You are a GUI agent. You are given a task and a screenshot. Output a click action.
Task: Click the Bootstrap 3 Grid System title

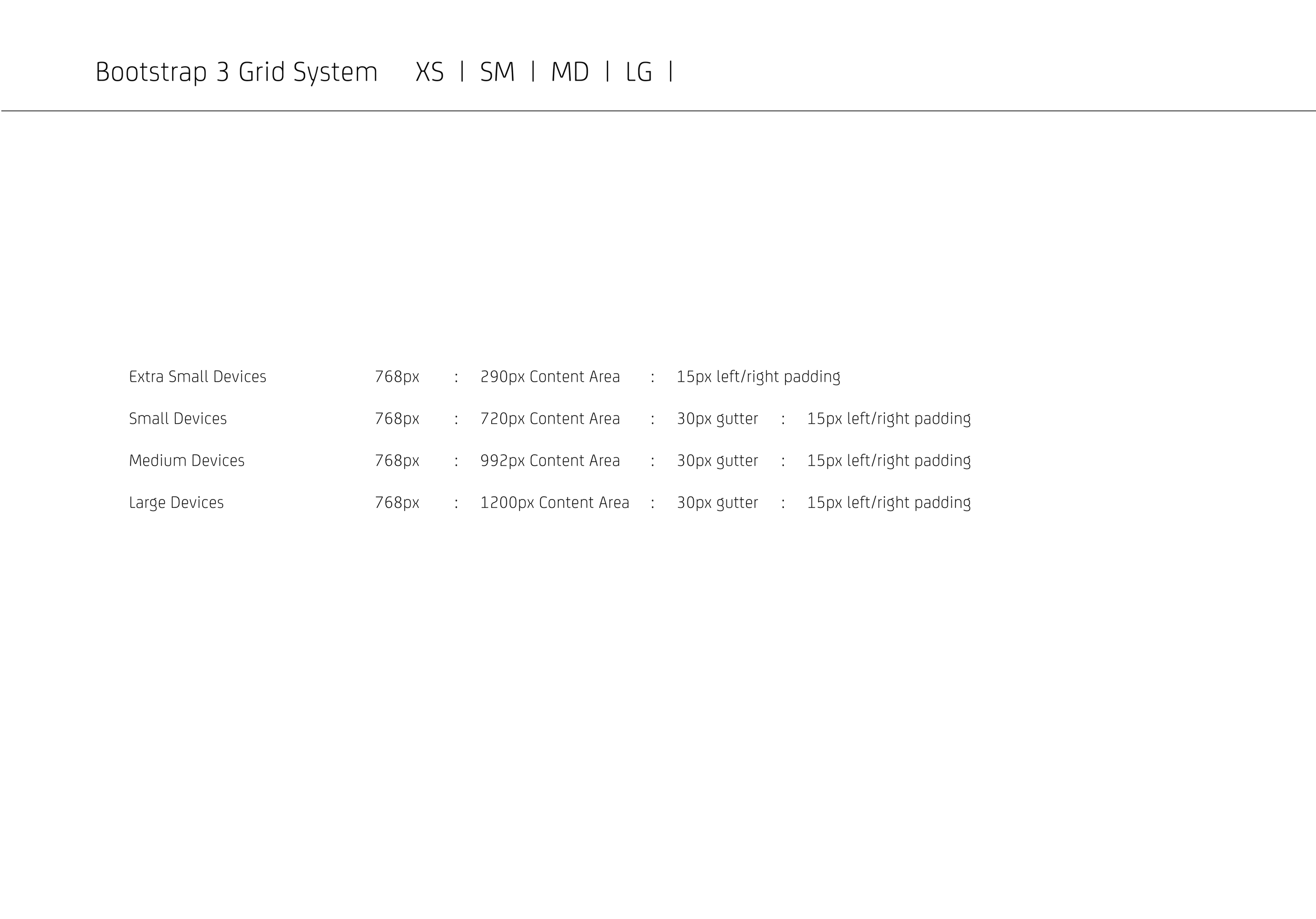coord(236,73)
